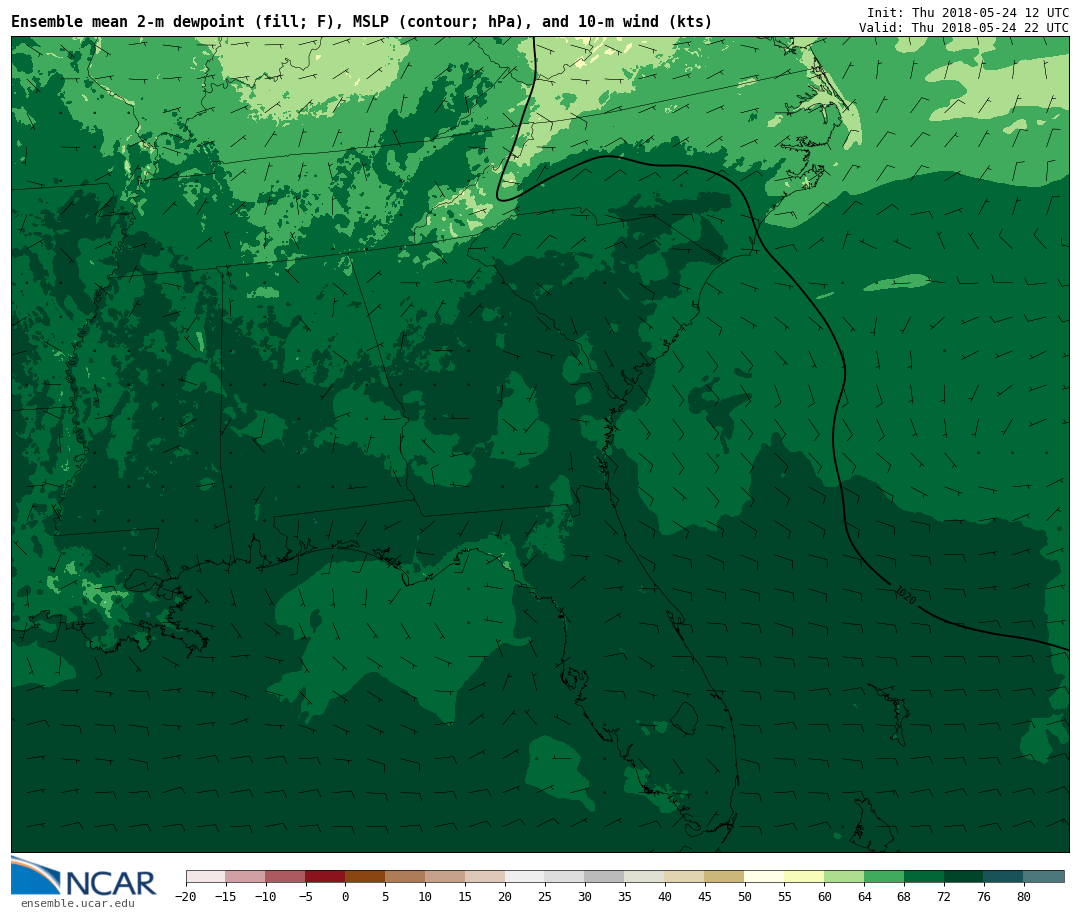Click the tan swatch between 45 and 50
Image resolution: width=1080 pixels, height=915 pixels.
tap(725, 877)
